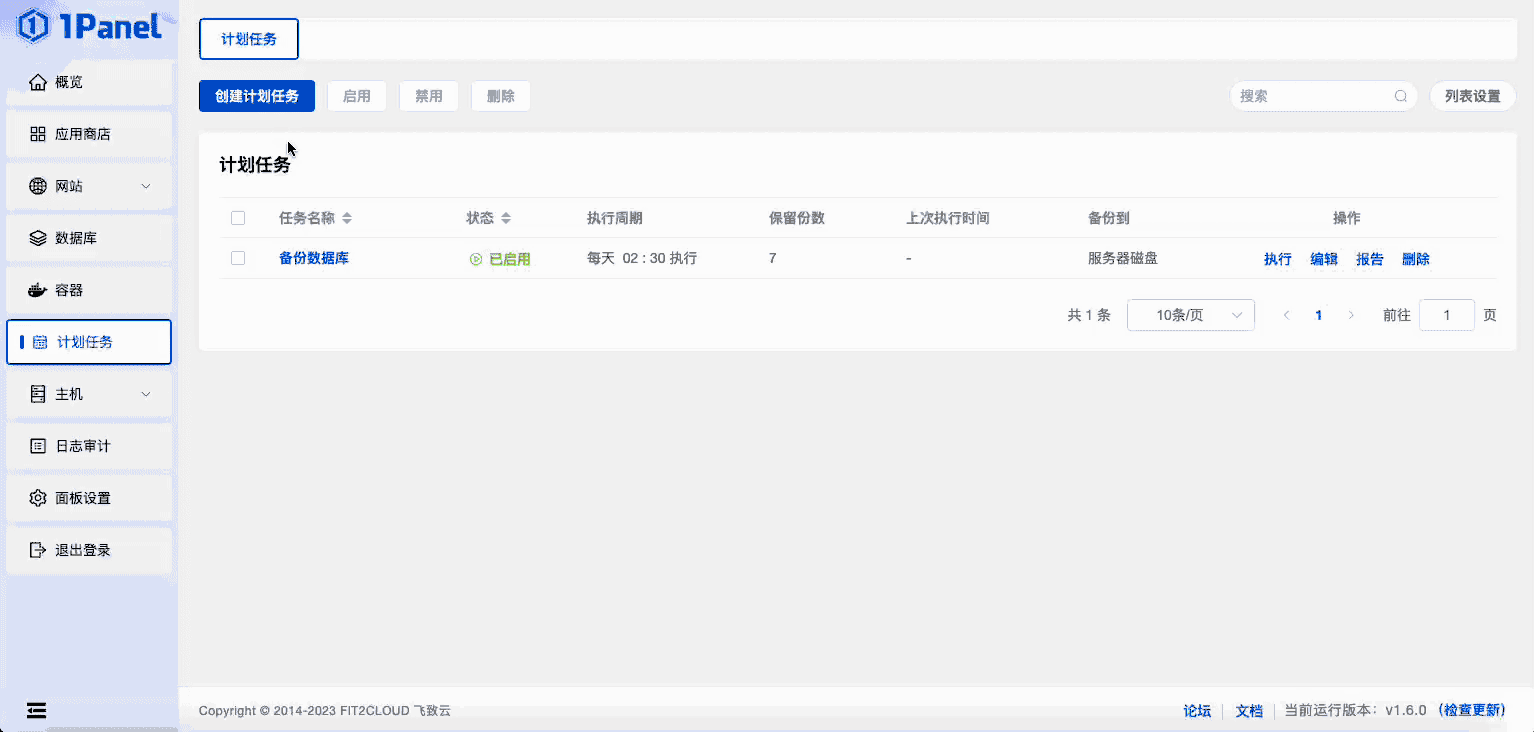The image size is (1534, 732).
Task: Check the checkbox for 备份数据库 row
Action: click(x=237, y=257)
